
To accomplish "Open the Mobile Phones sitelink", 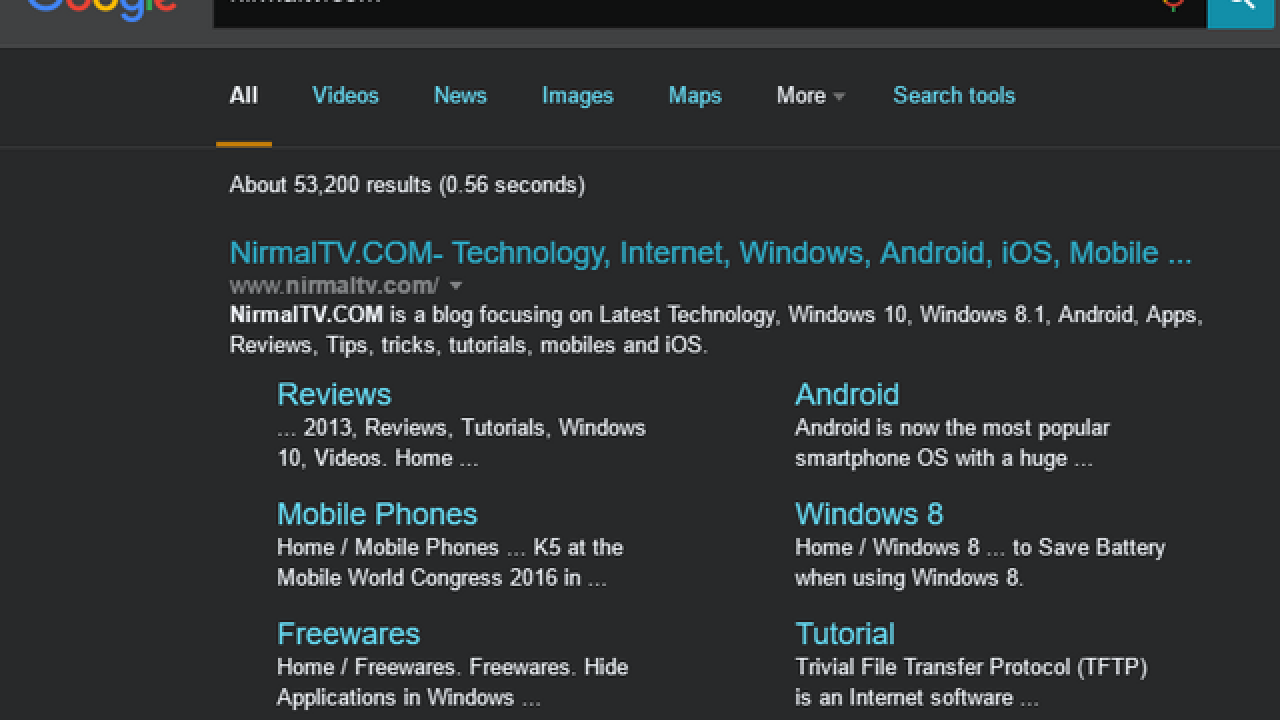I will [377, 514].
